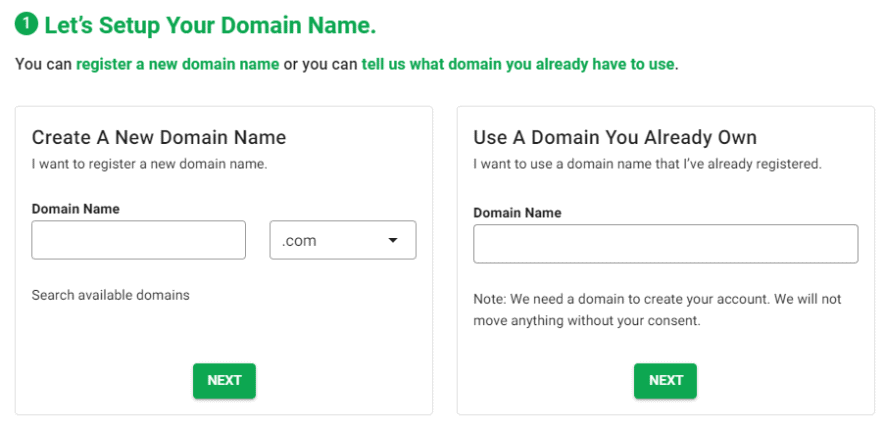Click the dropdown arrow beside .com
884x428 pixels.
pos(393,240)
